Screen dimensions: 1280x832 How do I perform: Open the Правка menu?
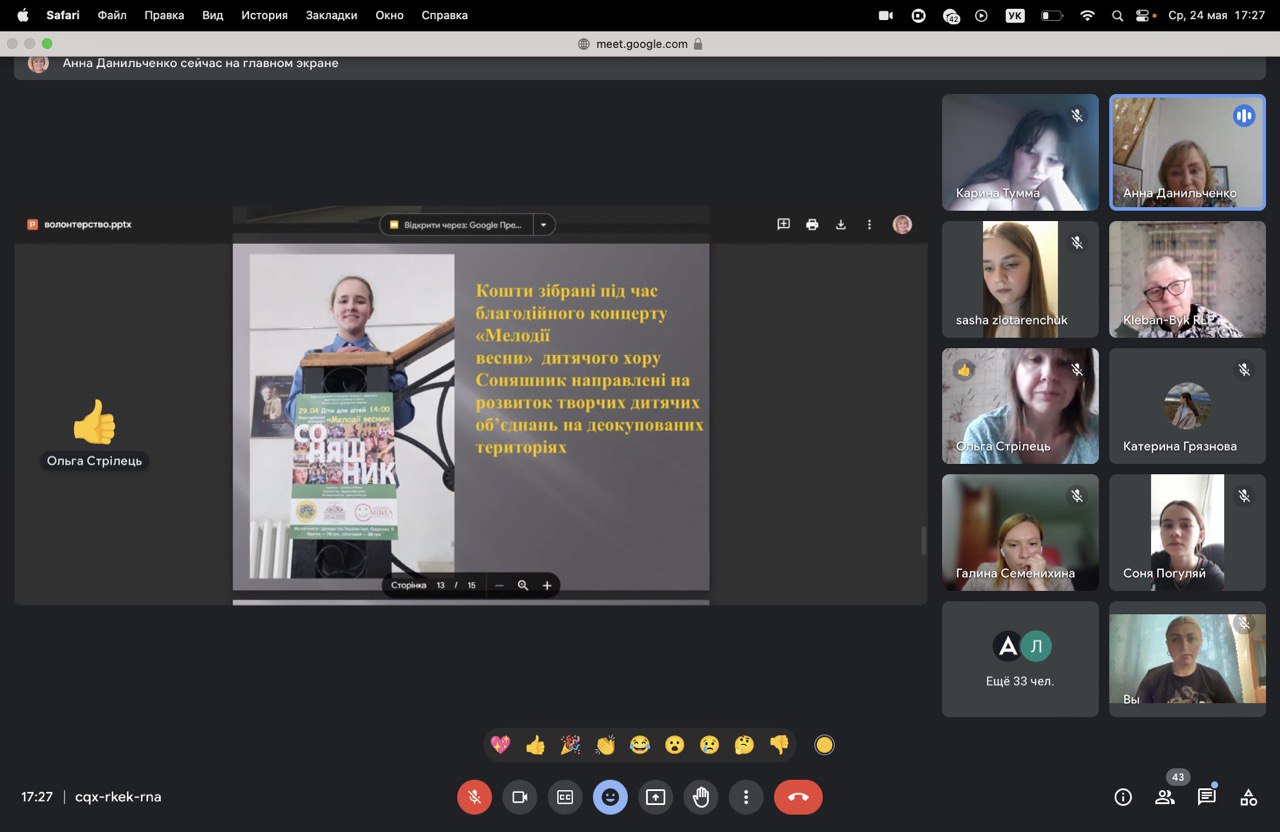click(x=164, y=15)
